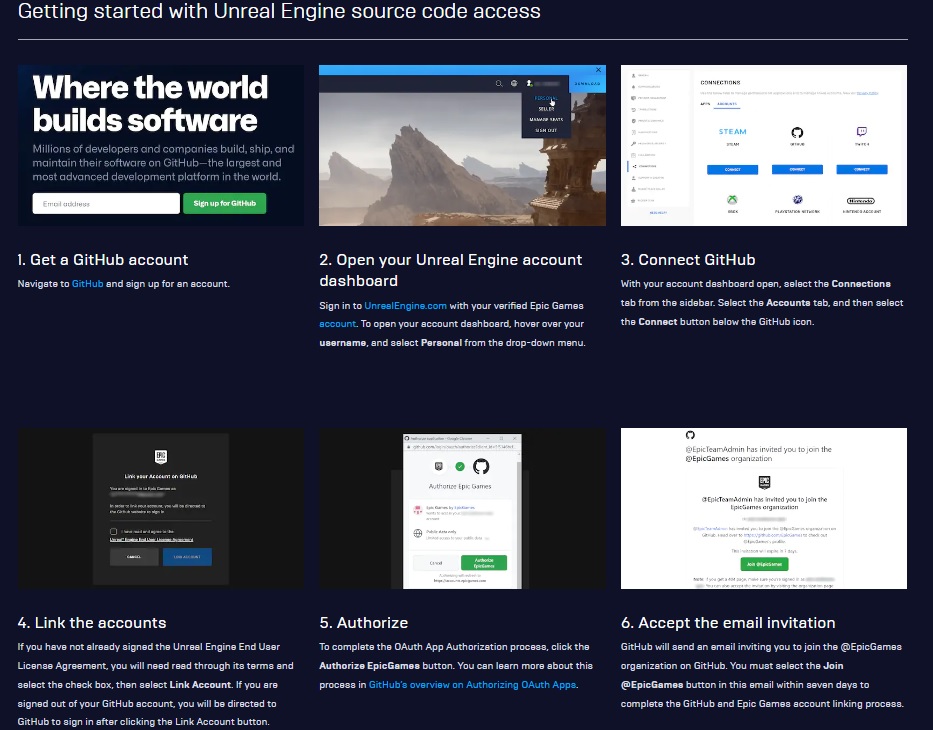Image resolution: width=933 pixels, height=730 pixels.
Task: Select Seller in the account drop-down menu
Action: coord(546,109)
